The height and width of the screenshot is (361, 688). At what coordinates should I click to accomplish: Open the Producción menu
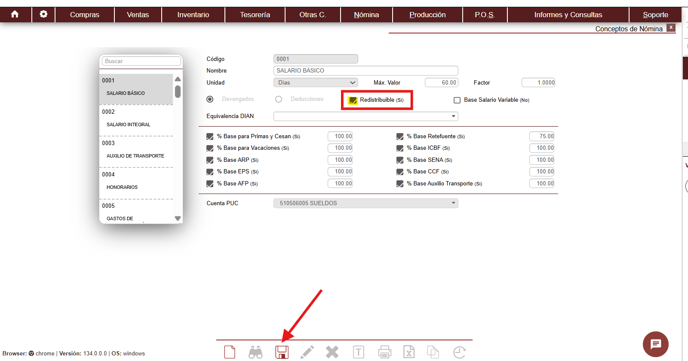[427, 14]
